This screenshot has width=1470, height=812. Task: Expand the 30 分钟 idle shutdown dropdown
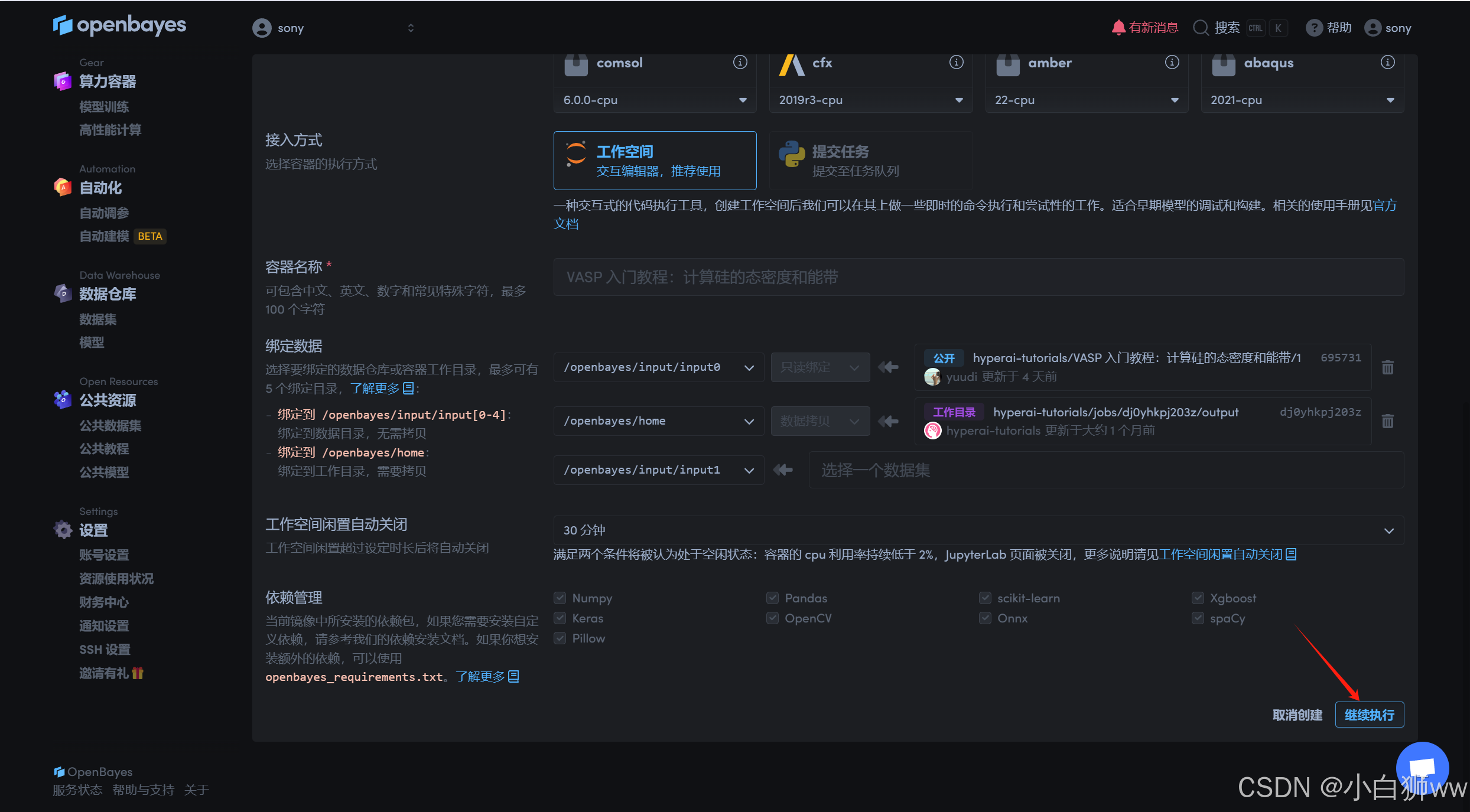[978, 530]
